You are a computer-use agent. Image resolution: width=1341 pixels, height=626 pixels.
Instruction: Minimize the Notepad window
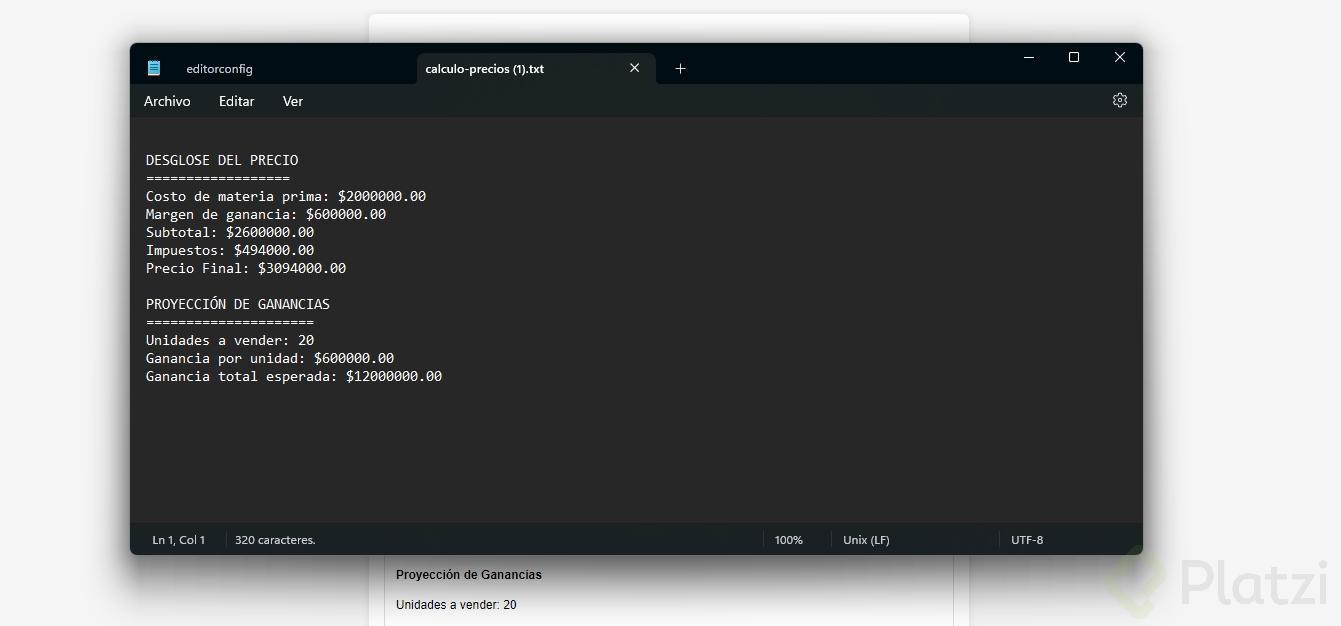coord(1028,58)
